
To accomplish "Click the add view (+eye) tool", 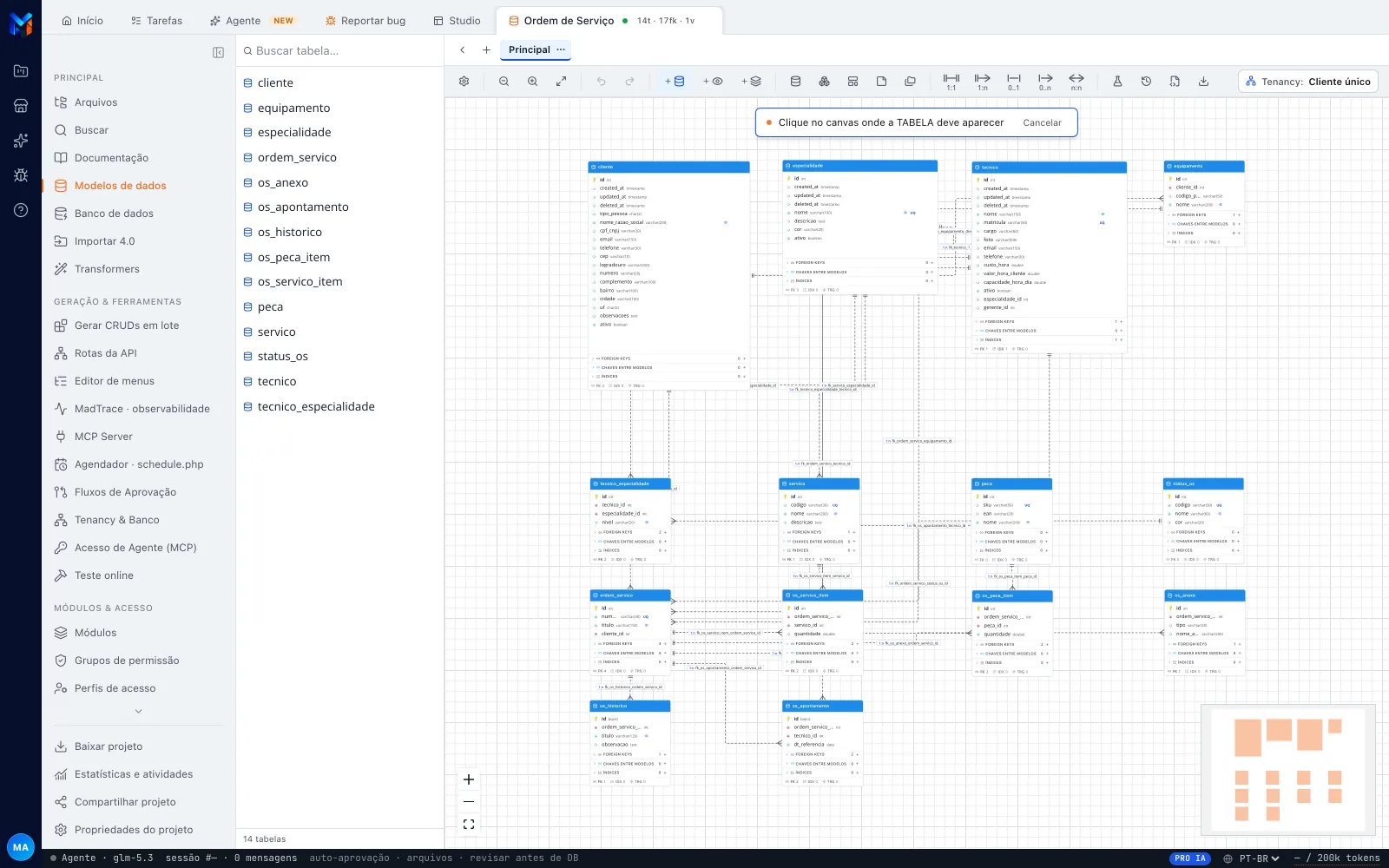I will 713,82.
